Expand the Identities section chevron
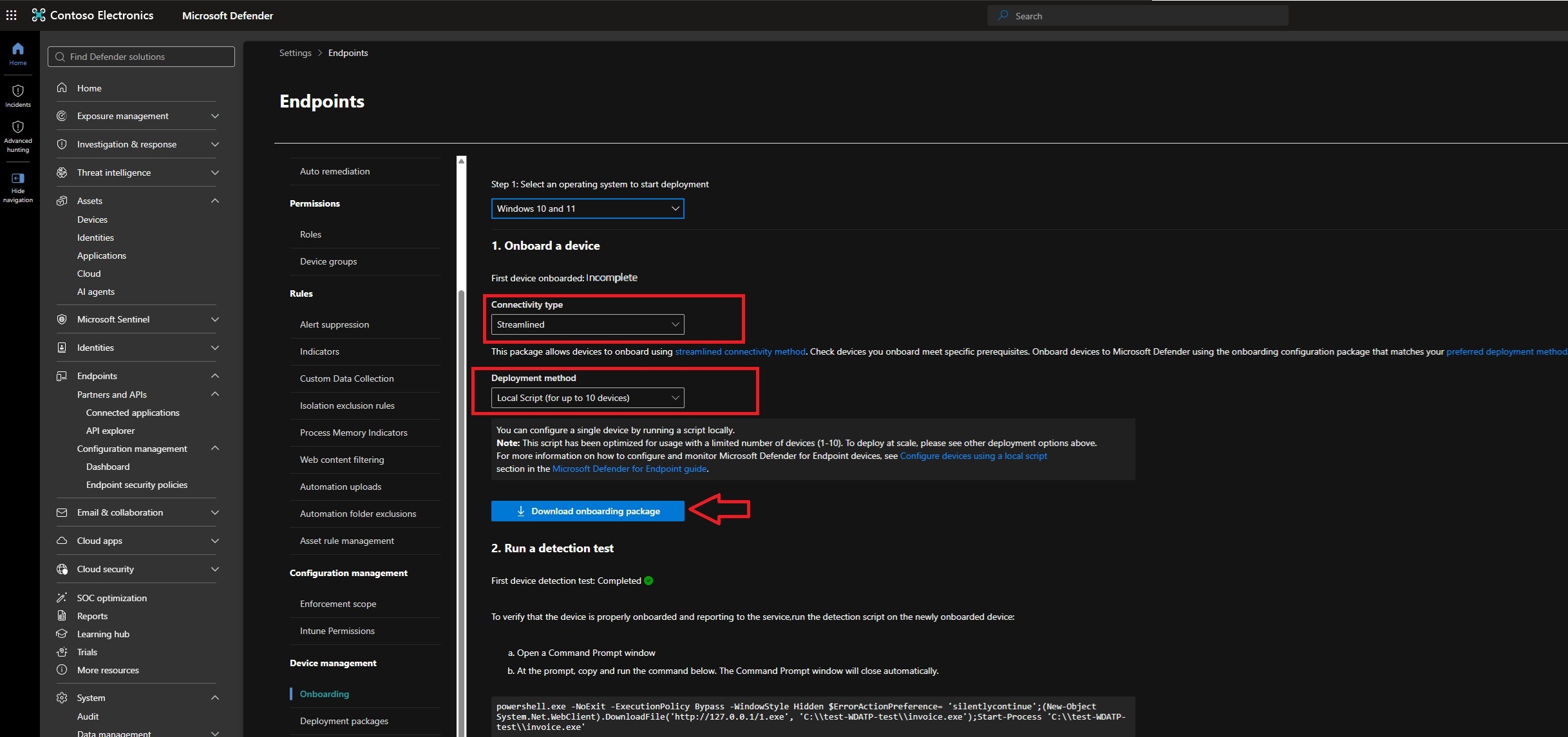The height and width of the screenshot is (737, 1568). pyautogui.click(x=215, y=348)
